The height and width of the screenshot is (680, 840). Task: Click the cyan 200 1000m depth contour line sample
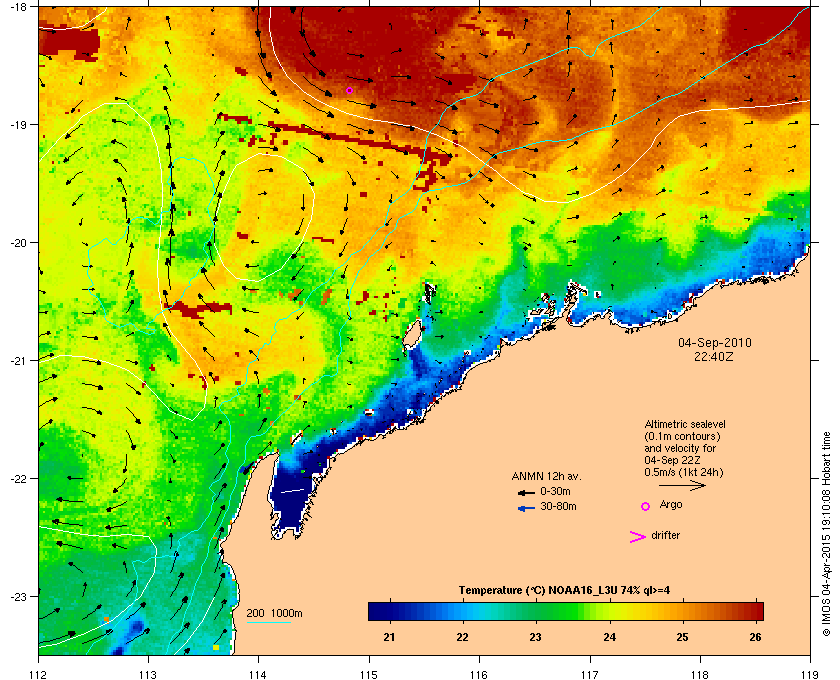[269, 623]
